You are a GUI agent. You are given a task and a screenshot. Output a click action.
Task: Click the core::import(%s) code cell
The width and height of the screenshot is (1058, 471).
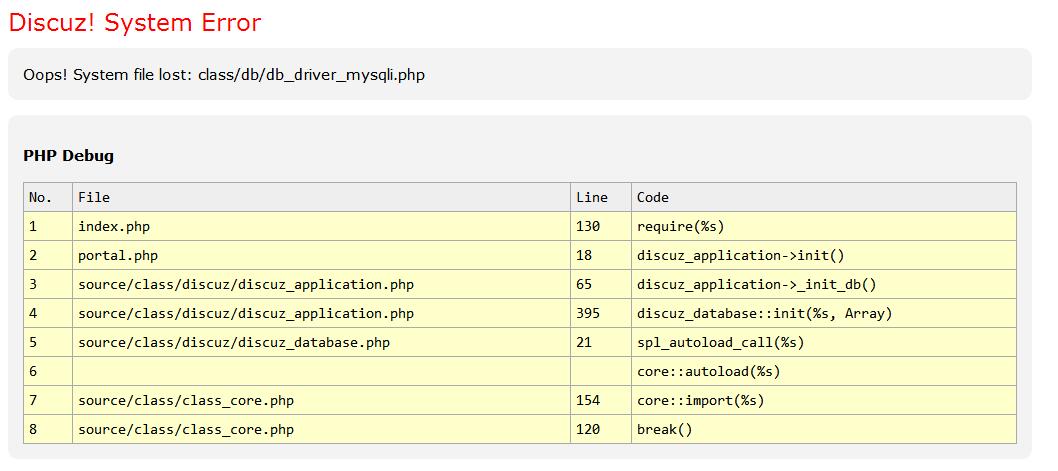(x=824, y=401)
